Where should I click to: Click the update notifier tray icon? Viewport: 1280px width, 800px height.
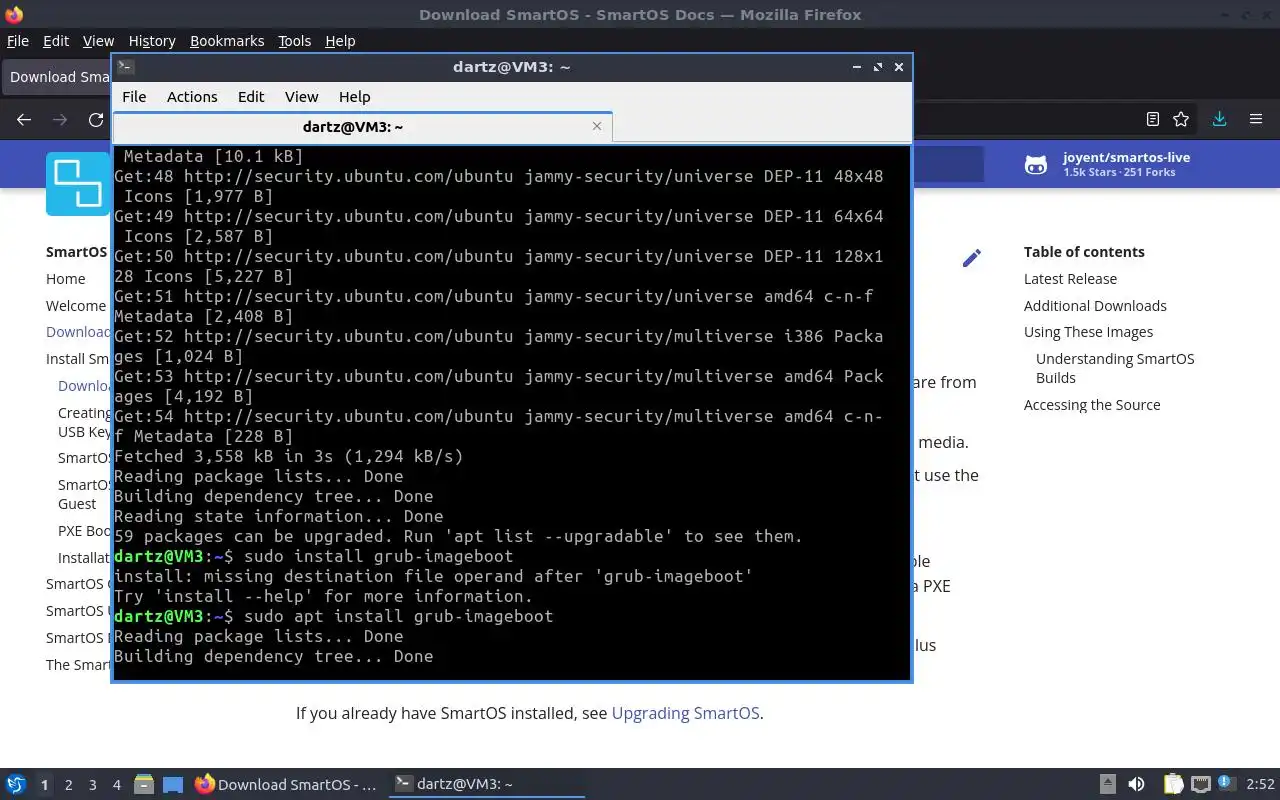[1225, 783]
